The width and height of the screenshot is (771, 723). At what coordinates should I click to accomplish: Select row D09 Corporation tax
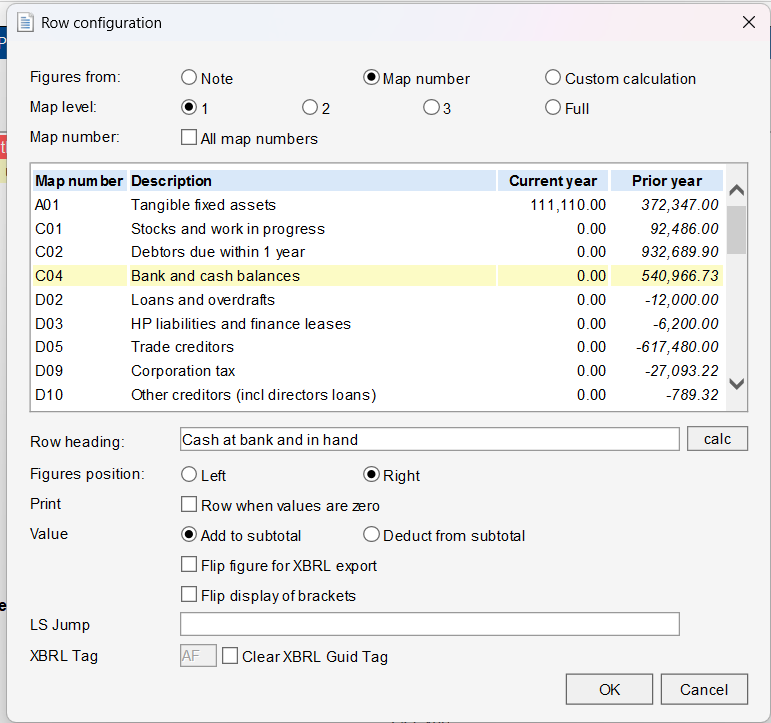[378, 371]
